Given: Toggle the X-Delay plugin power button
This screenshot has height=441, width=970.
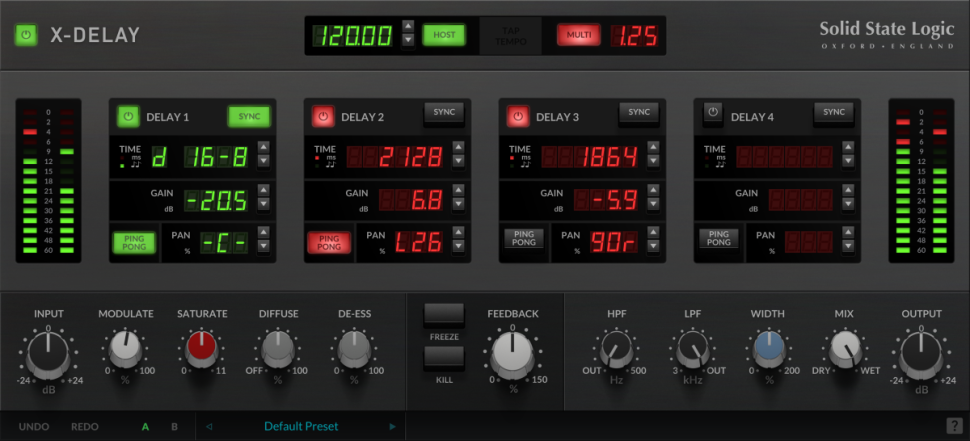Looking at the screenshot, I should (25, 35).
